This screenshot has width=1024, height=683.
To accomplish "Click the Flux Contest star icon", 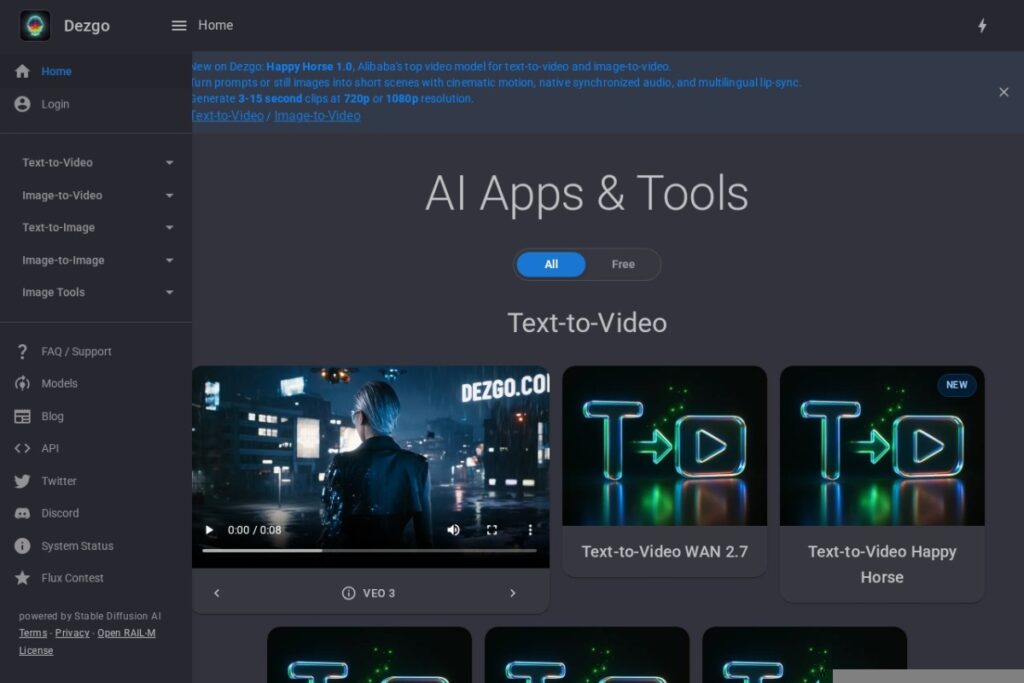I will click(x=22, y=578).
